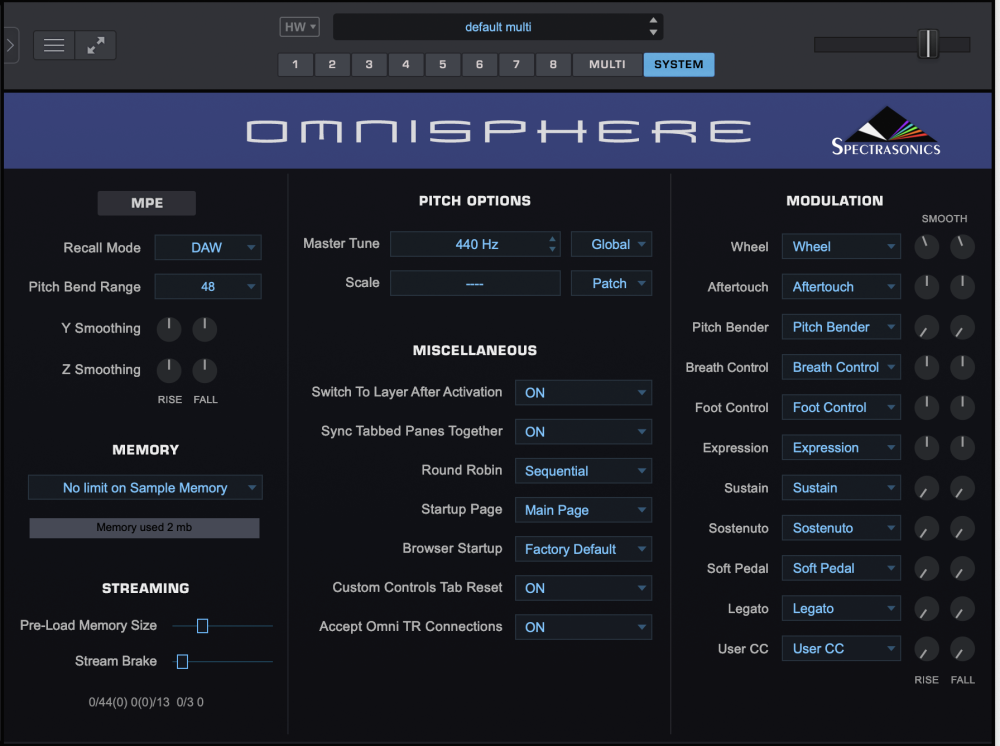Click the Y Smoothing fall knob
This screenshot has width=1000, height=746.
tap(205, 328)
